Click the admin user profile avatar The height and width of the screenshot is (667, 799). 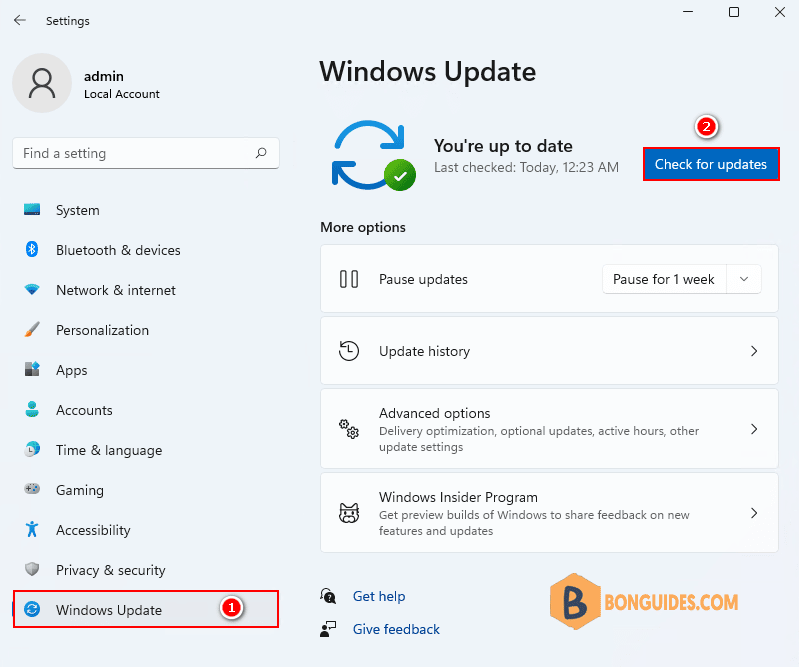42,83
